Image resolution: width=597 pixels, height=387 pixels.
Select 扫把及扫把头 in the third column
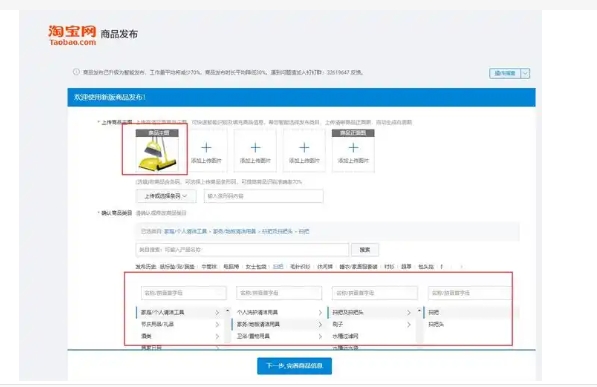(x=348, y=312)
